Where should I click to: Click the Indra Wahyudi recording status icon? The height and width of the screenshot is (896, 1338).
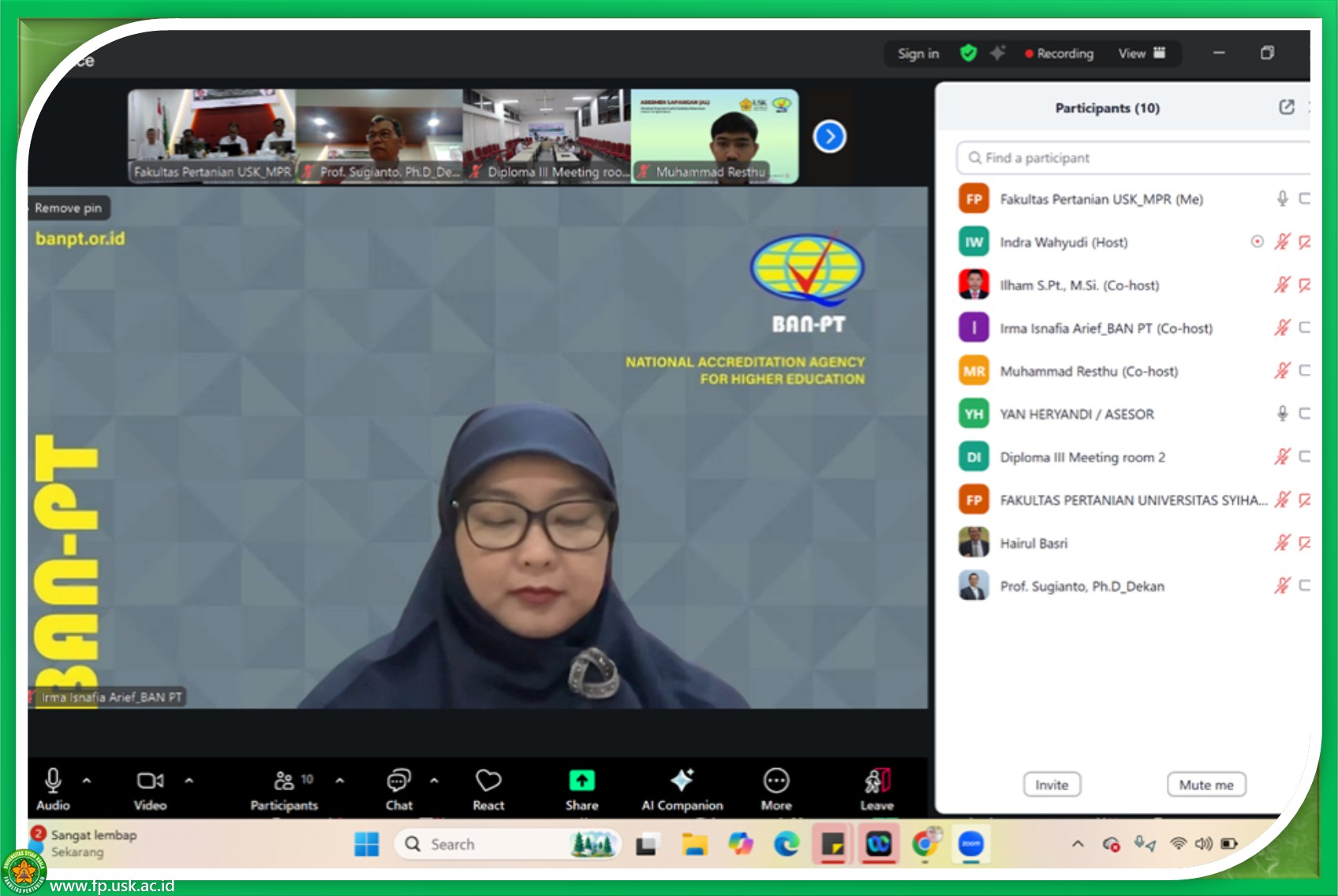pyautogui.click(x=1258, y=241)
